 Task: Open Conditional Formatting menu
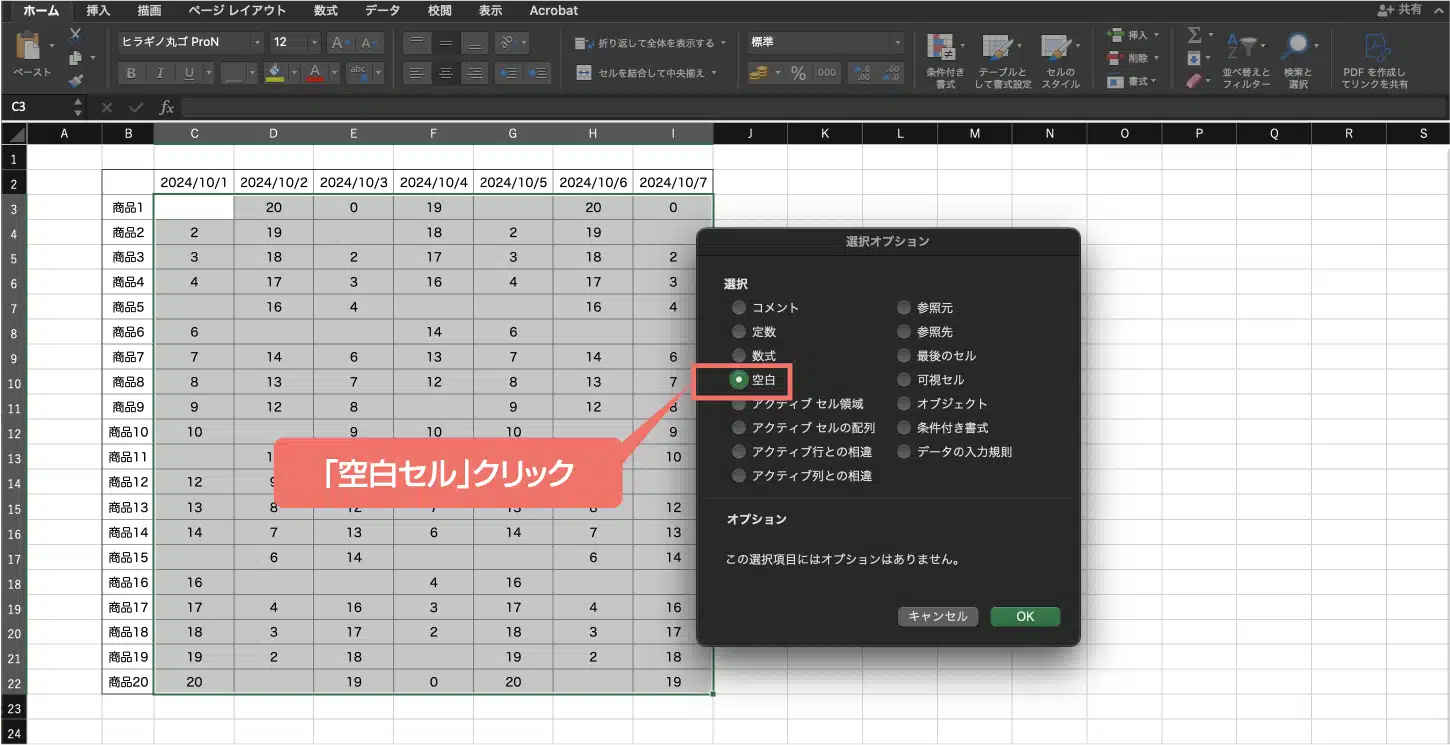pyautogui.click(x=945, y=61)
